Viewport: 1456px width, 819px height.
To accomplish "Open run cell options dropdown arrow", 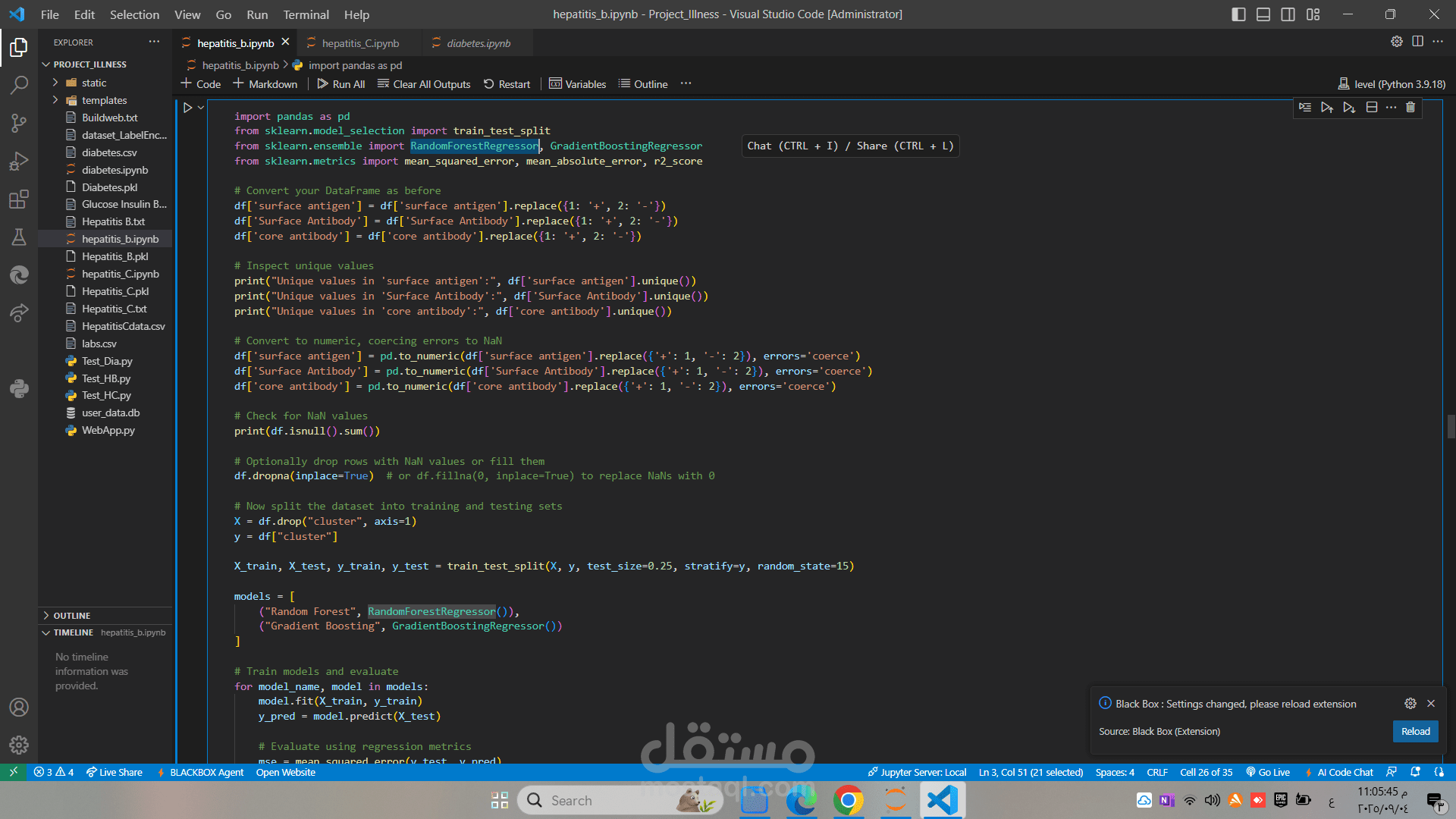I will (201, 108).
